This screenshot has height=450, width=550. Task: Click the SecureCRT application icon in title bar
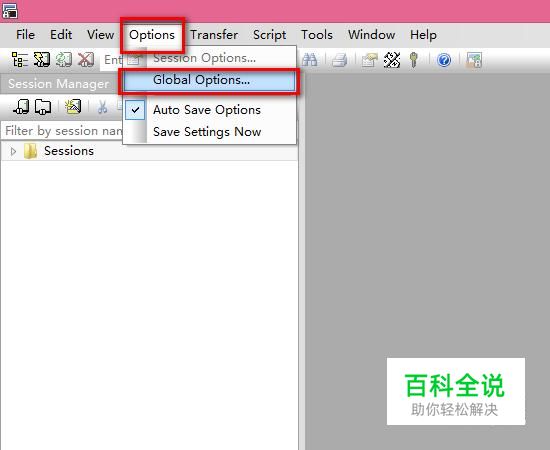(x=9, y=11)
